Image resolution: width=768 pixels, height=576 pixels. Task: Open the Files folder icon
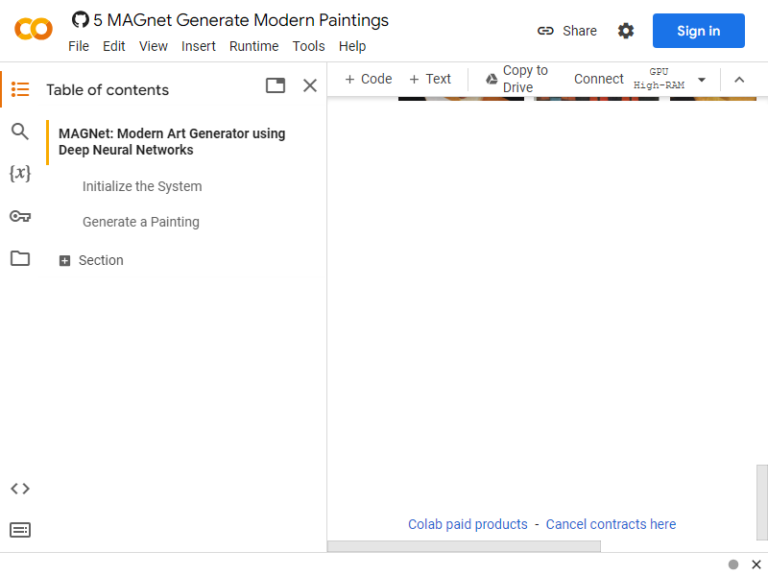click(x=20, y=258)
